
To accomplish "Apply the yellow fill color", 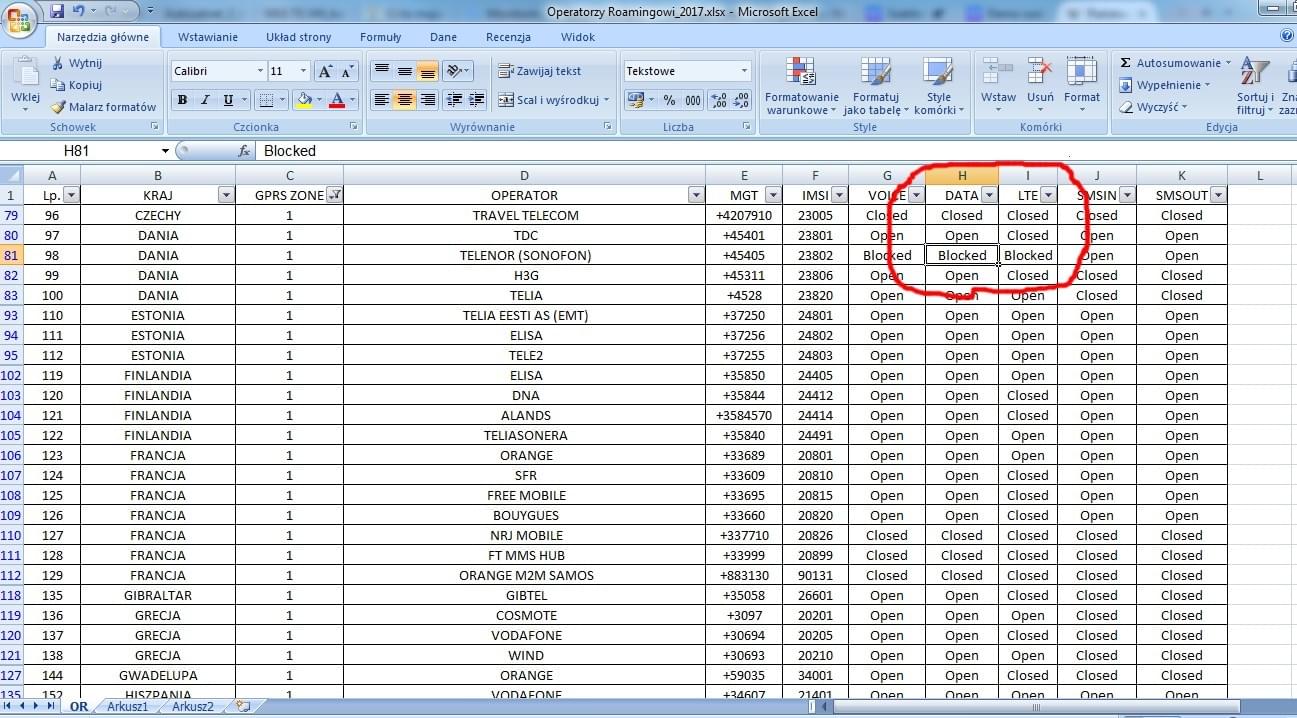I will 304,100.
